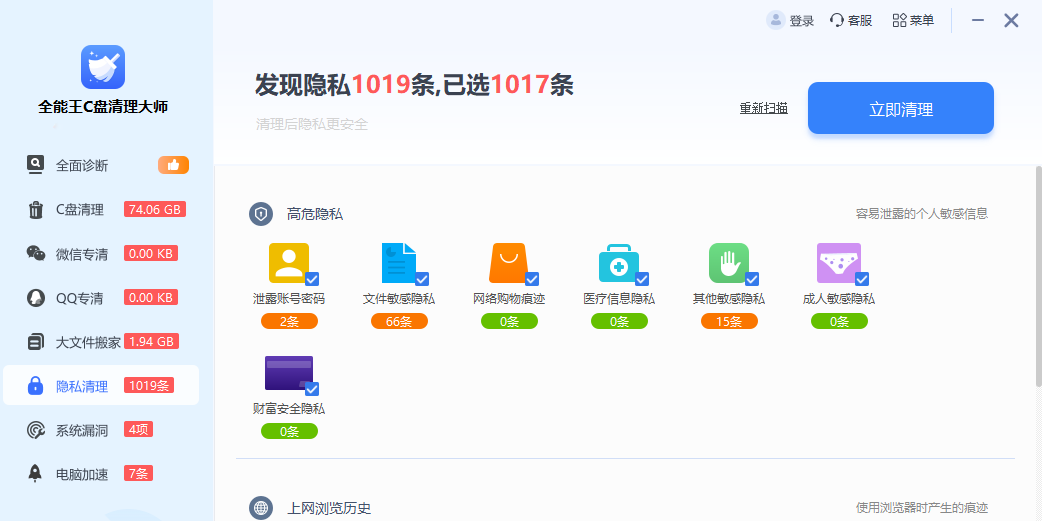Click the 重新扫描 link
The width and height of the screenshot is (1042, 521).
(763, 108)
